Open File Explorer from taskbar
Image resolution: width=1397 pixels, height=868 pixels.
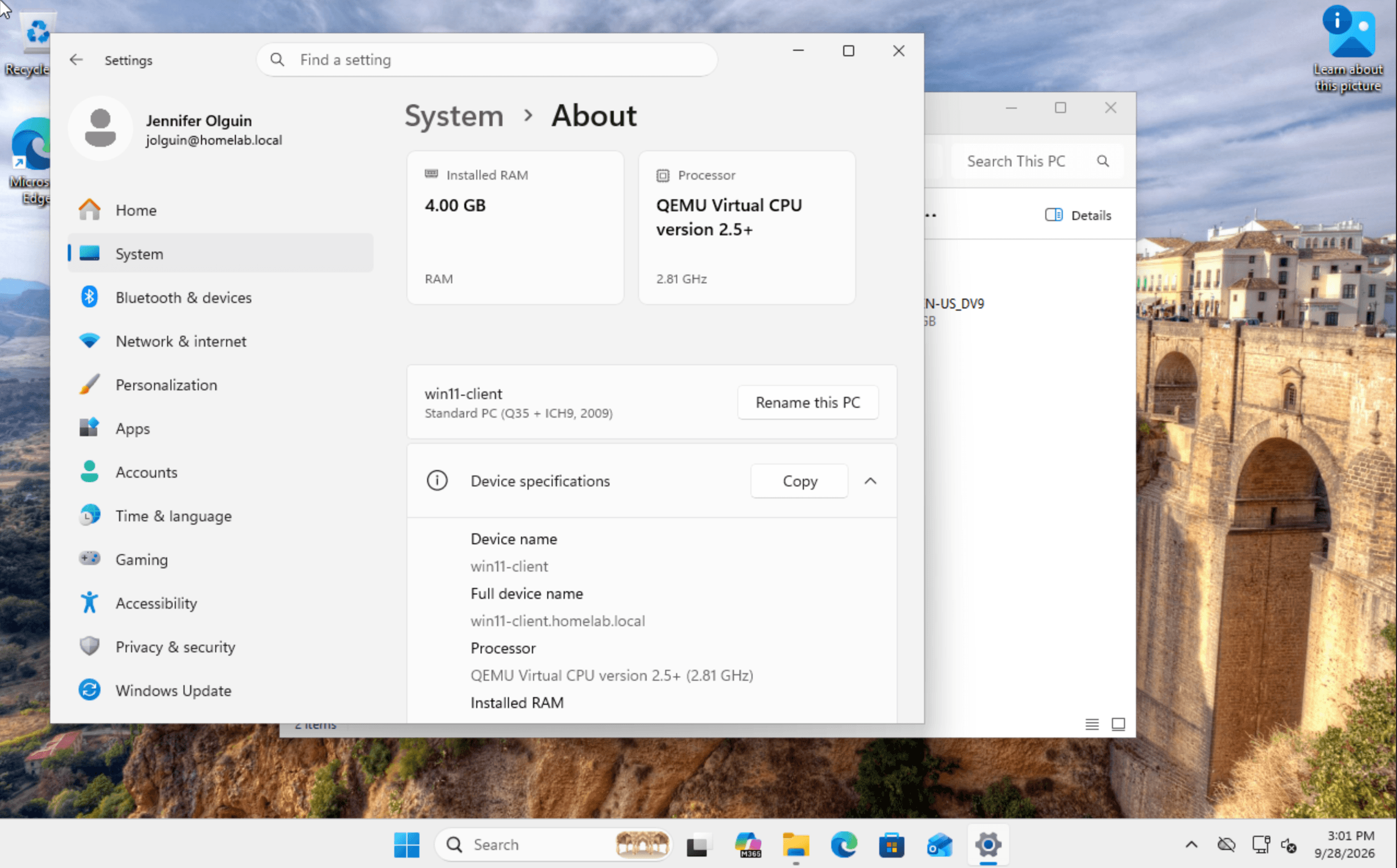[796, 845]
